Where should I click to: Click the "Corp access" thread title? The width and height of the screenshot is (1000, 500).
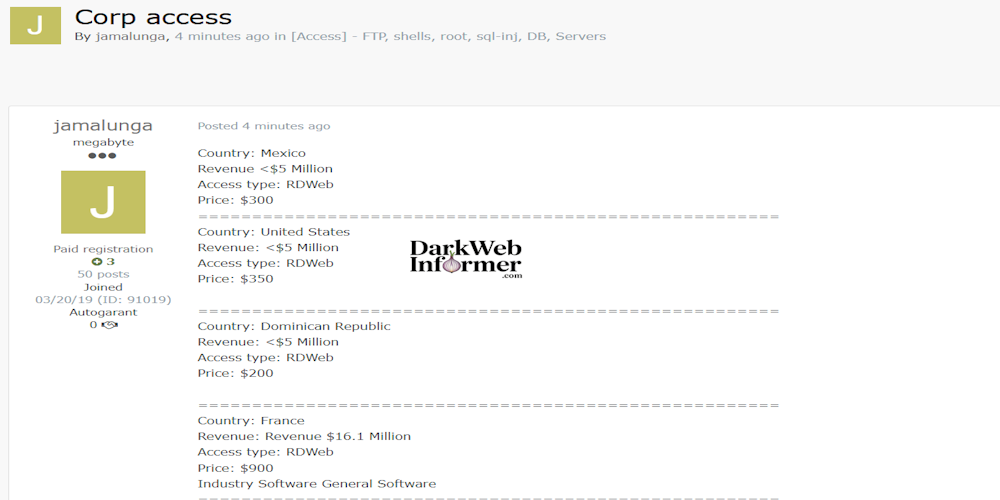coord(153,16)
